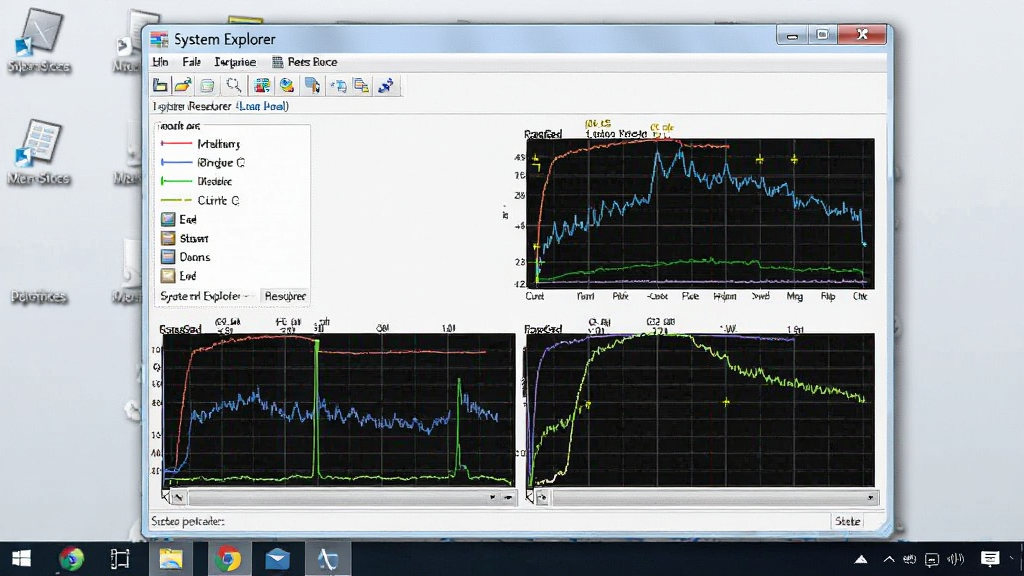
Task: Select the solid green-line legend entry
Action: tap(197, 182)
